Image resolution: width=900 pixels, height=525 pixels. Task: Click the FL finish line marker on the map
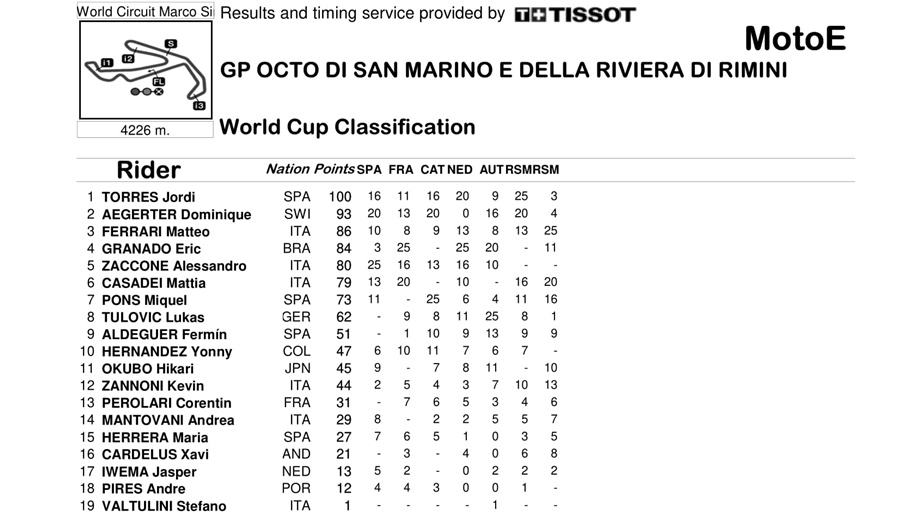(158, 82)
